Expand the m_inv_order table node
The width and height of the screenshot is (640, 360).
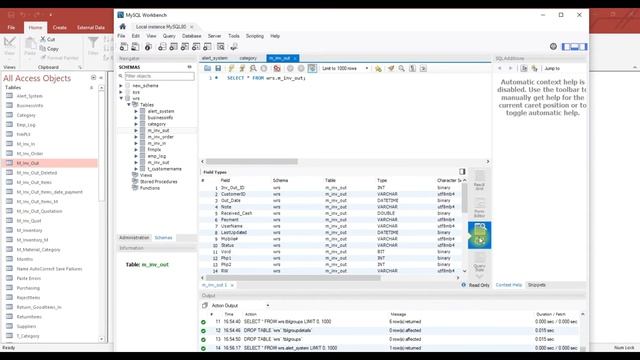point(136,137)
